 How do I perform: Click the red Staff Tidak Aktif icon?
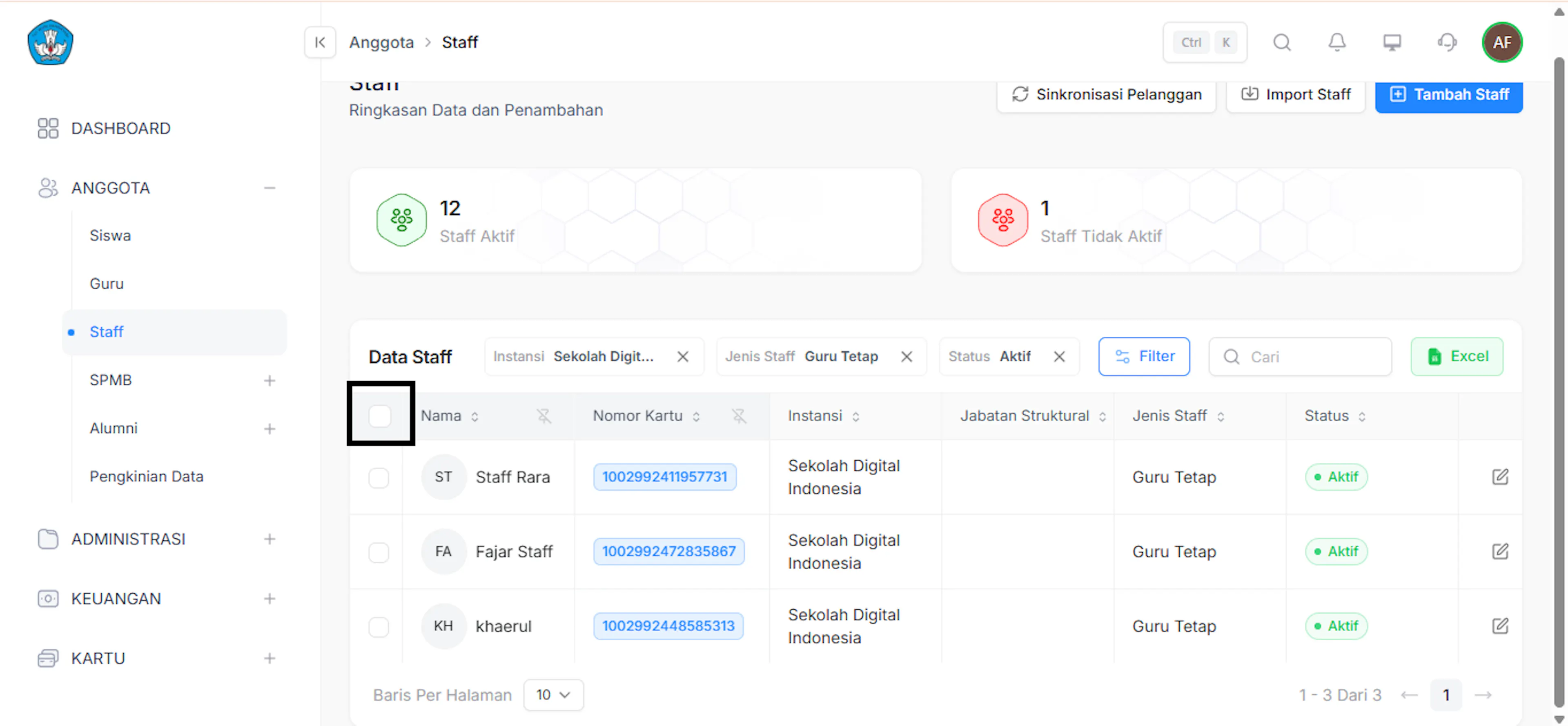tap(1002, 220)
